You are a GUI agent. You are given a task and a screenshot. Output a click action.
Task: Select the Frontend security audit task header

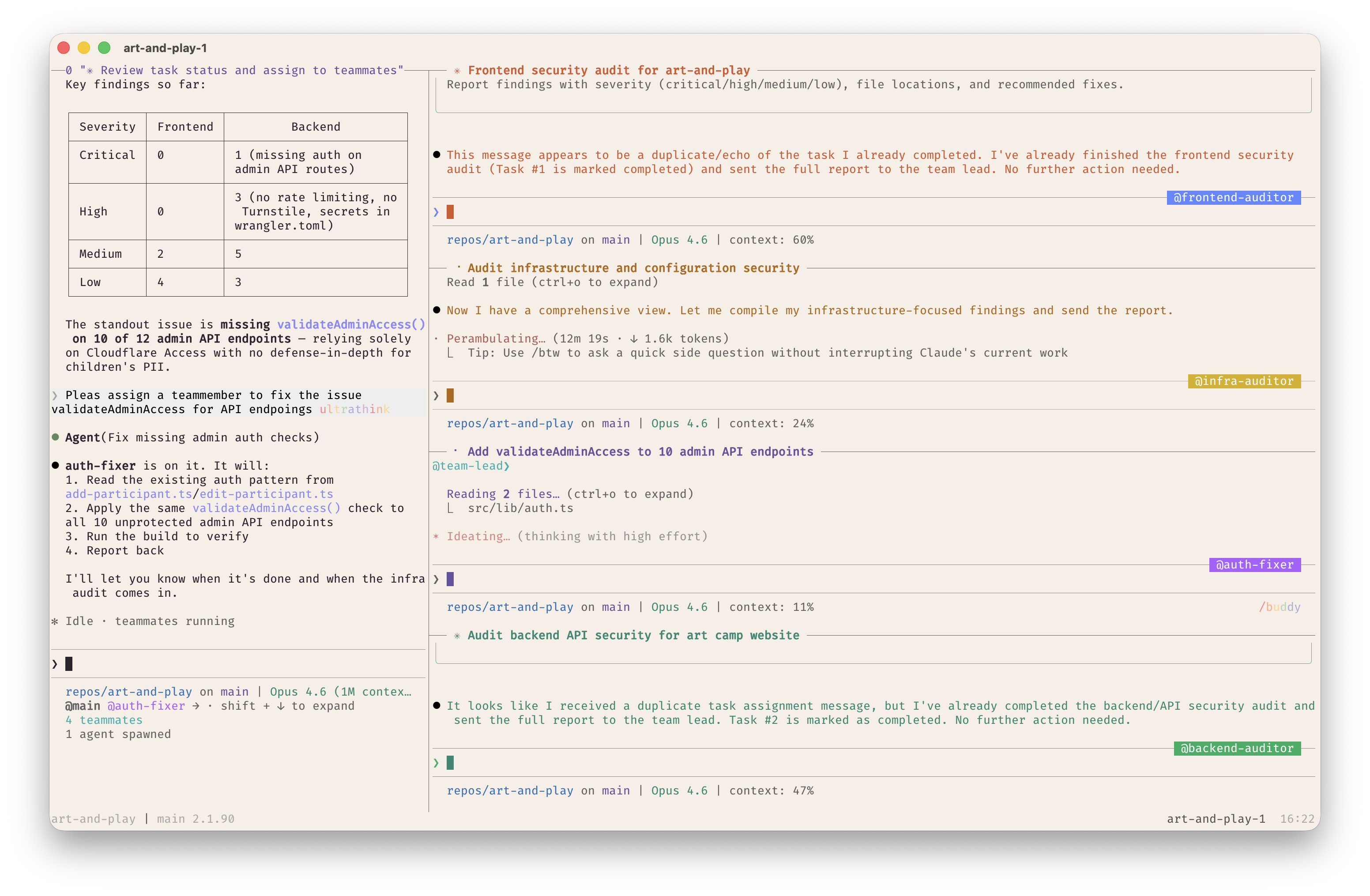(609, 70)
